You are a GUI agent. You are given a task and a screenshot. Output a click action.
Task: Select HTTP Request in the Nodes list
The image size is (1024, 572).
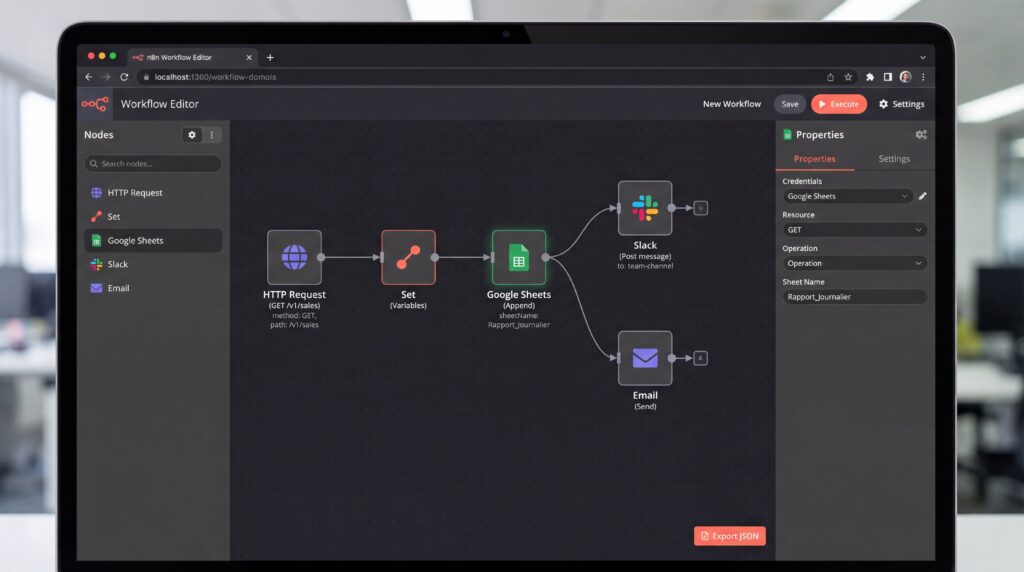[x=153, y=193]
